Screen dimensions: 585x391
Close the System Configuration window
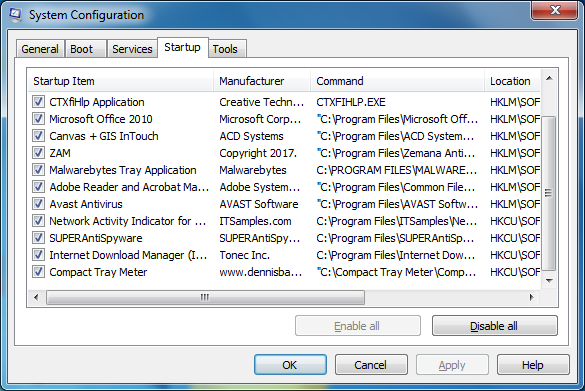555,10
